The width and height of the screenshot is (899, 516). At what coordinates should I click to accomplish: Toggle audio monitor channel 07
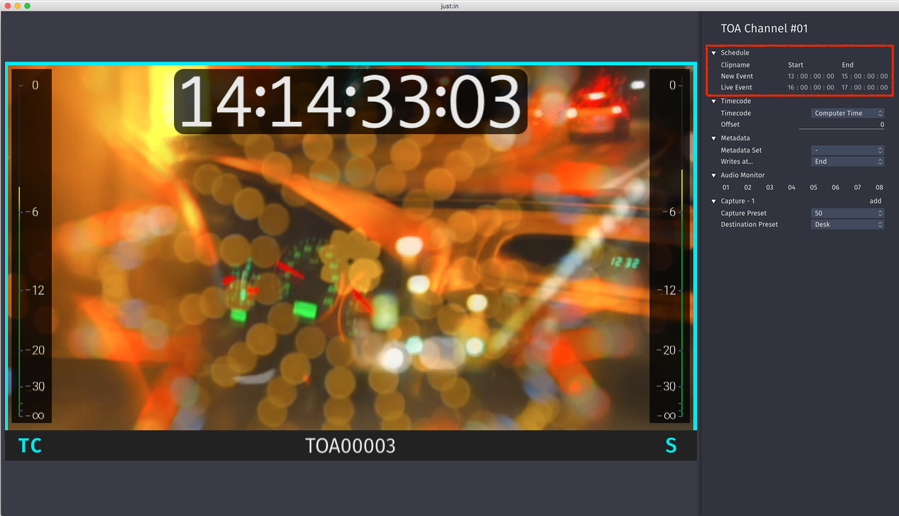tap(857, 187)
